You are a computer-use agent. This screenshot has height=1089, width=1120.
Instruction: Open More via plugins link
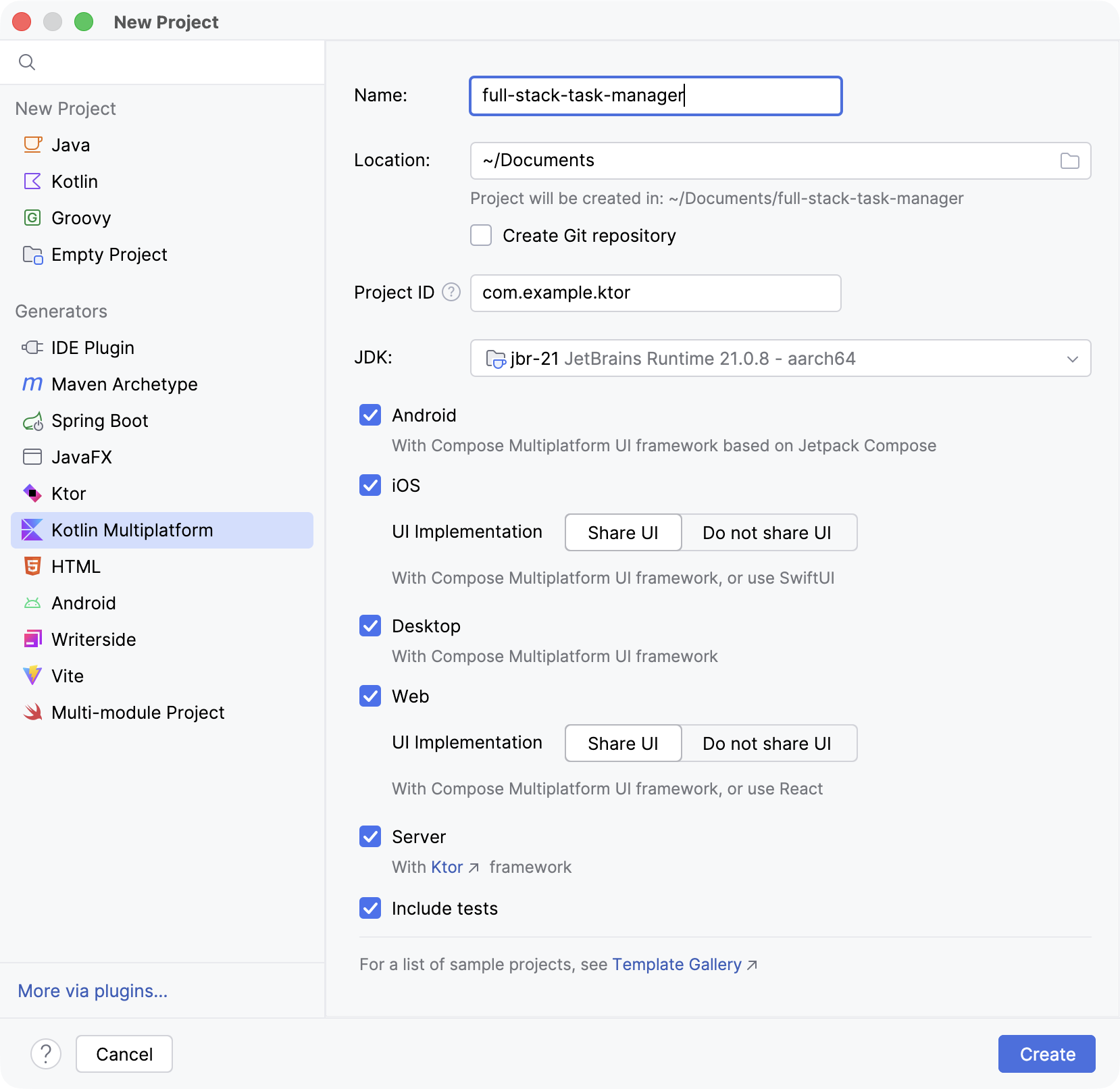(93, 990)
